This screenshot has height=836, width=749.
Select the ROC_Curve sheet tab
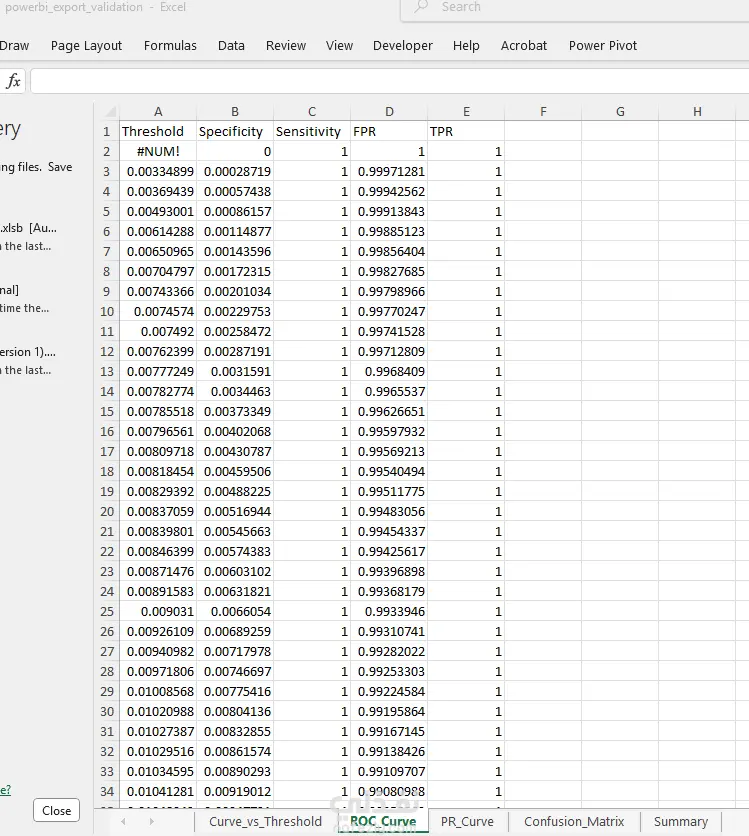click(x=383, y=822)
